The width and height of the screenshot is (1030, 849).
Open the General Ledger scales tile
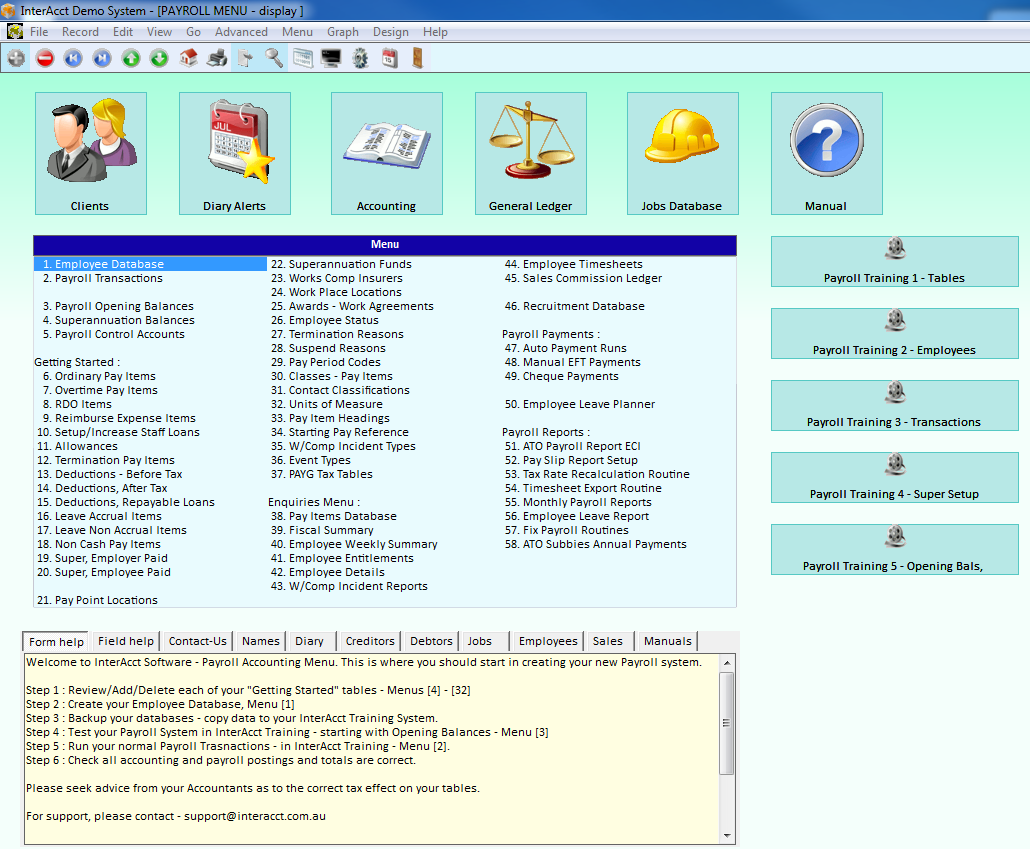point(530,153)
